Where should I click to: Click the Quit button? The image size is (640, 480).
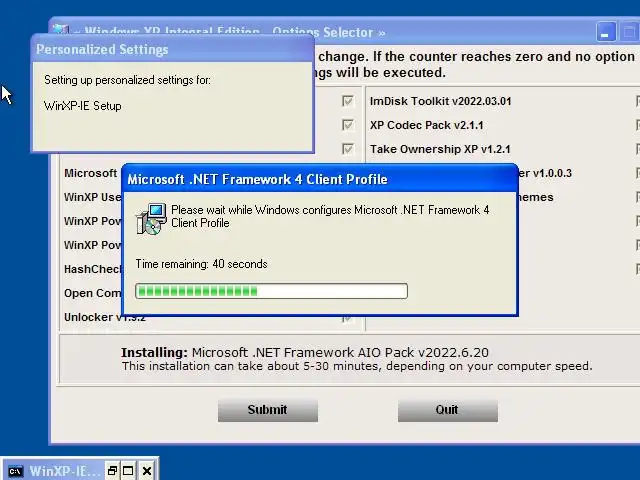(x=448, y=410)
